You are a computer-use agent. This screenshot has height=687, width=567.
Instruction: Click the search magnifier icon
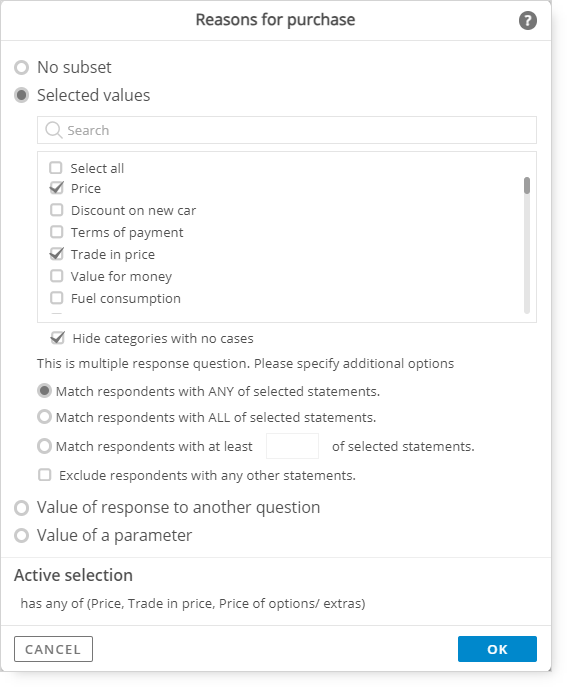[54, 130]
